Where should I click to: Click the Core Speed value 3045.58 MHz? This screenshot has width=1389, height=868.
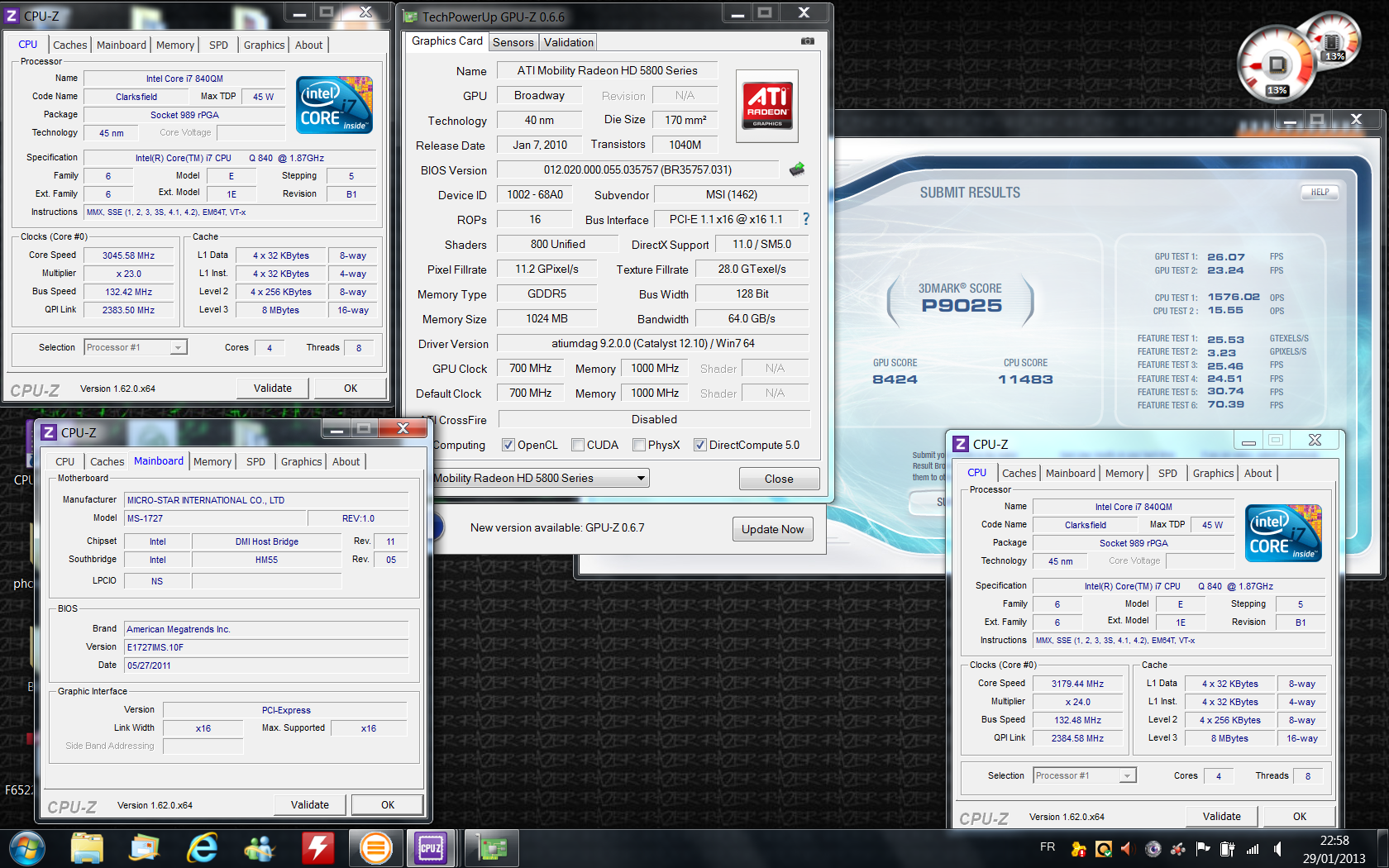click(129, 255)
